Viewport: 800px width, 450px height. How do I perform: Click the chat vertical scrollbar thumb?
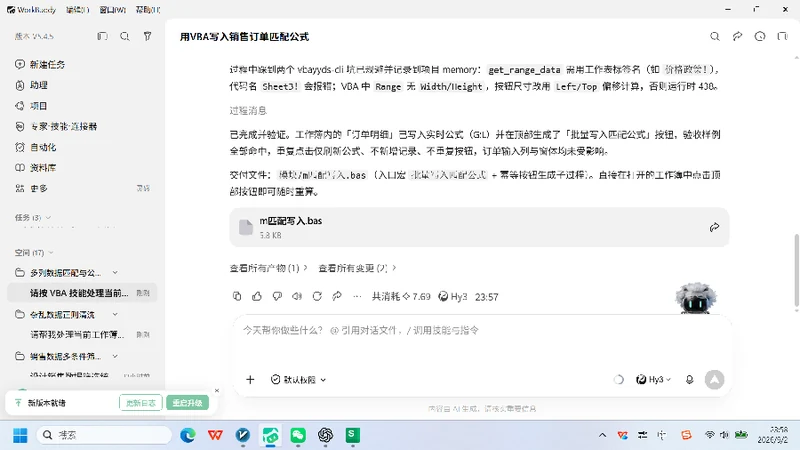[796, 269]
